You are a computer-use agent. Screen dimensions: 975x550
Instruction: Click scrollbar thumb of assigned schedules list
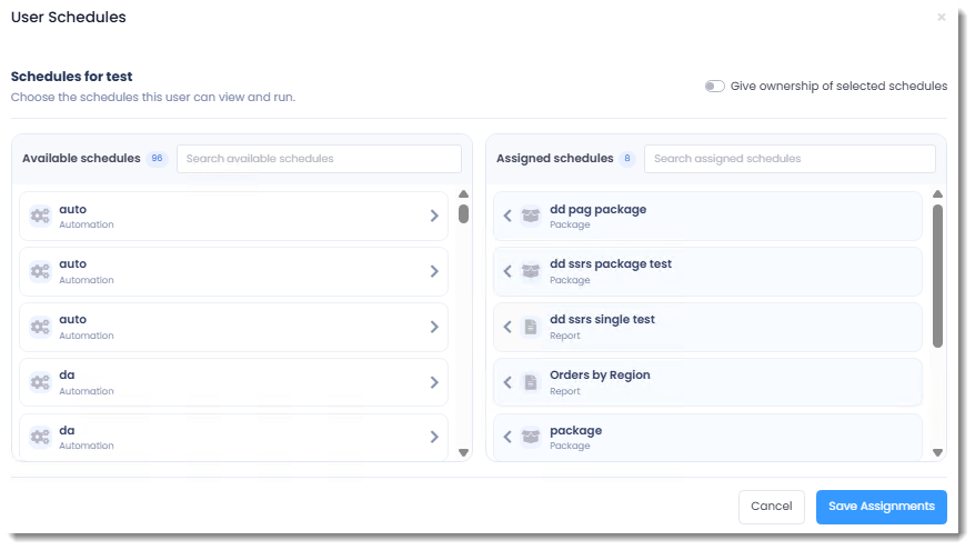coord(938,276)
